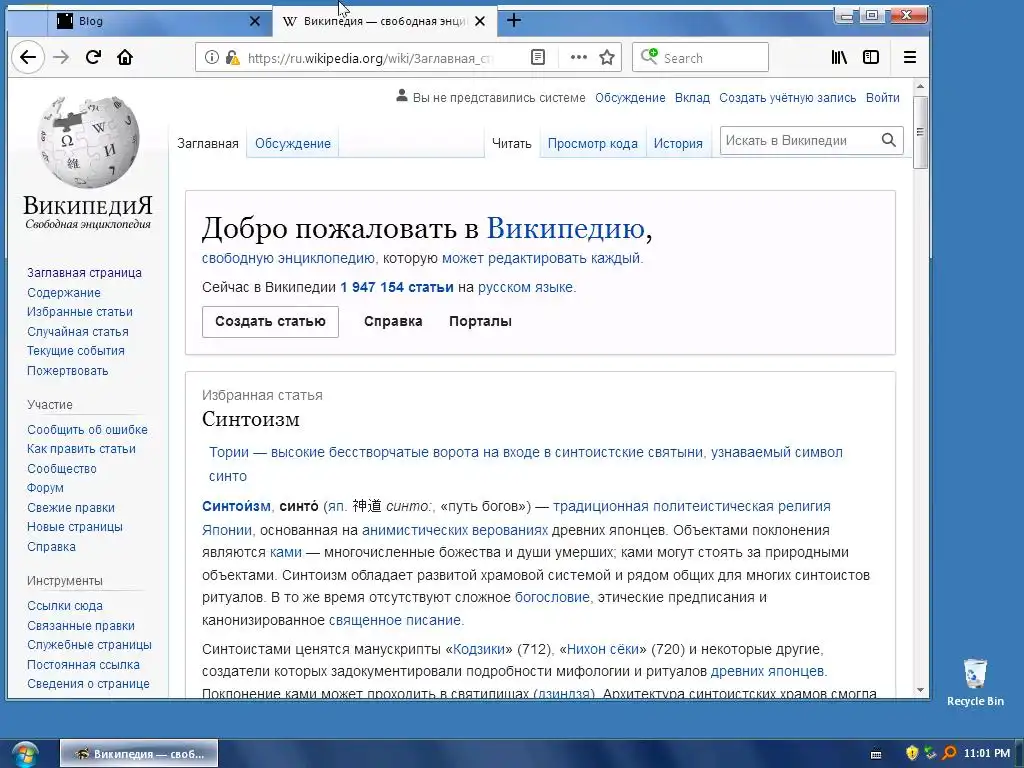
Task: Open Ссылки сюда tools link
Action: (65, 605)
